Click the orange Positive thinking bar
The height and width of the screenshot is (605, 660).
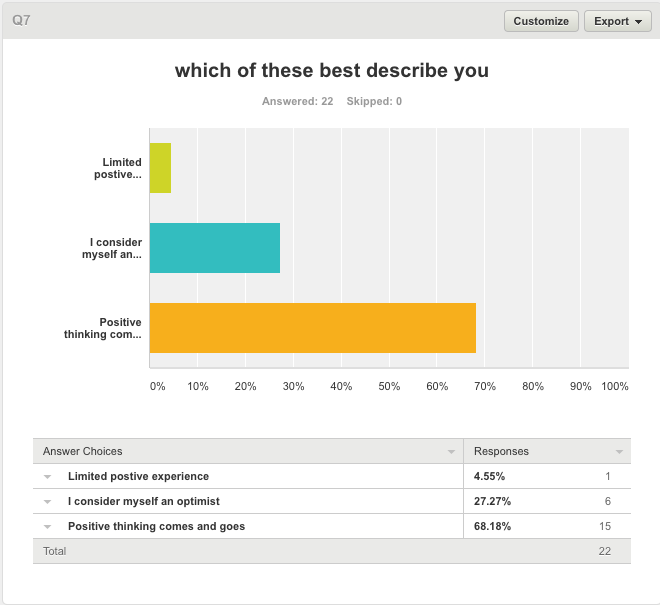point(312,328)
